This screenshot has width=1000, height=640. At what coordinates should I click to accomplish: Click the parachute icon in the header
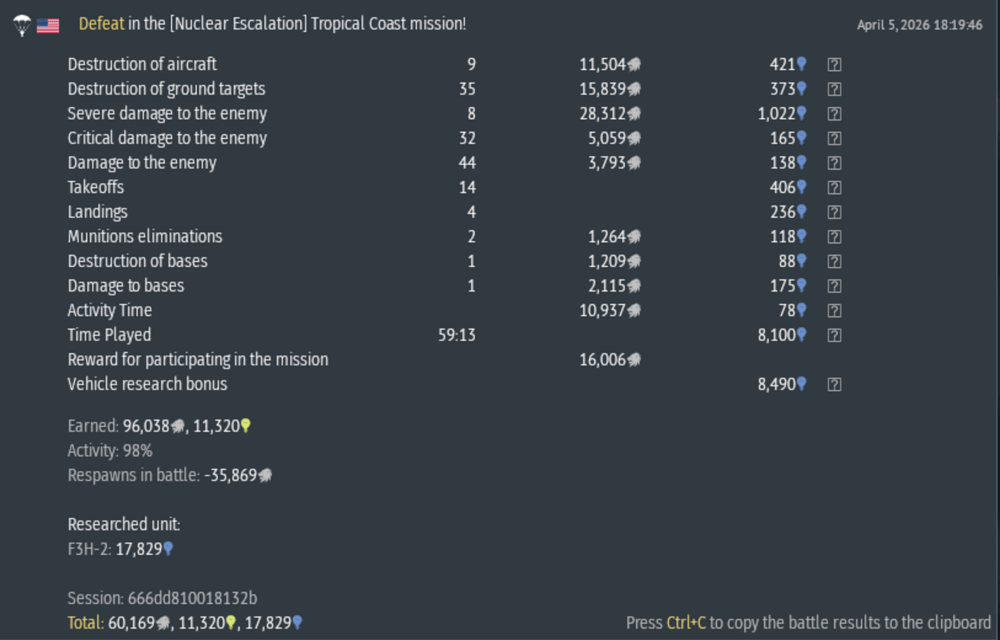pos(22,25)
